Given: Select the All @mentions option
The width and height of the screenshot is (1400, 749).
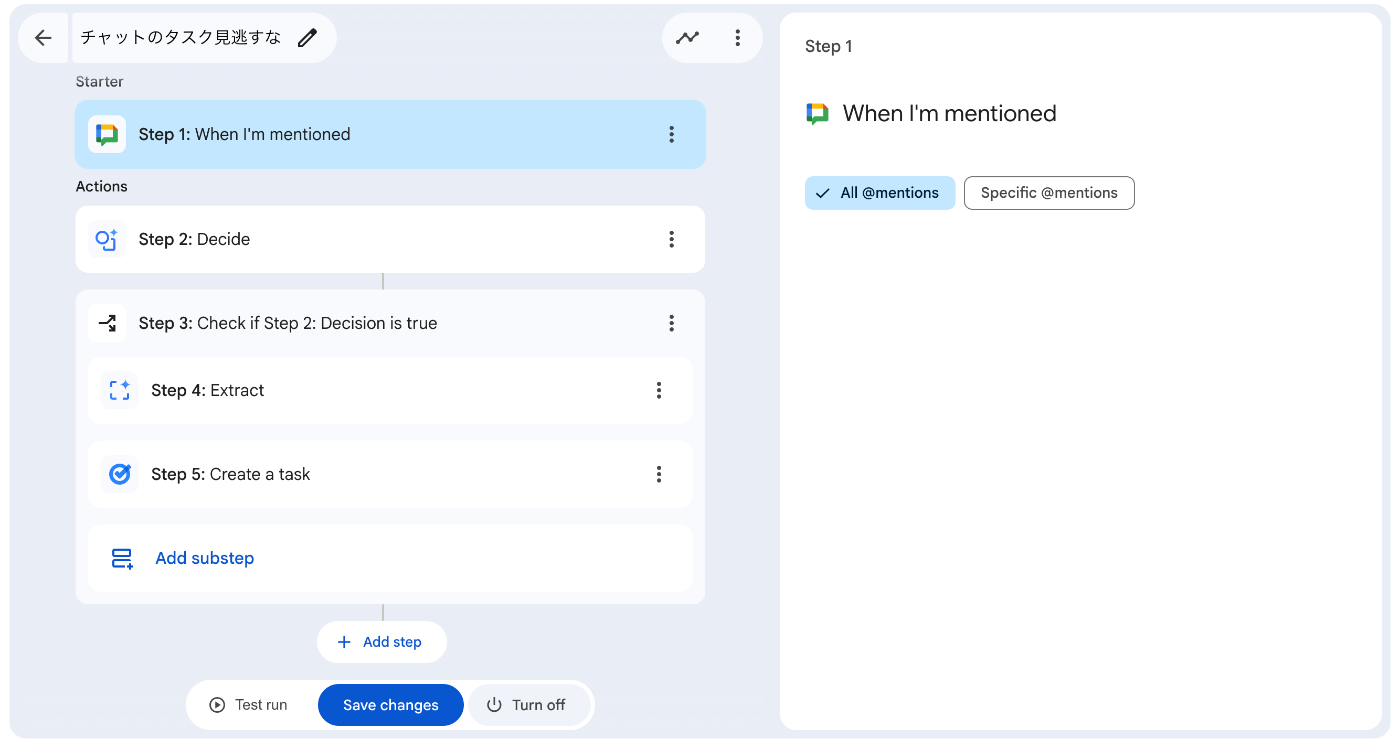Looking at the screenshot, I should tap(880, 193).
